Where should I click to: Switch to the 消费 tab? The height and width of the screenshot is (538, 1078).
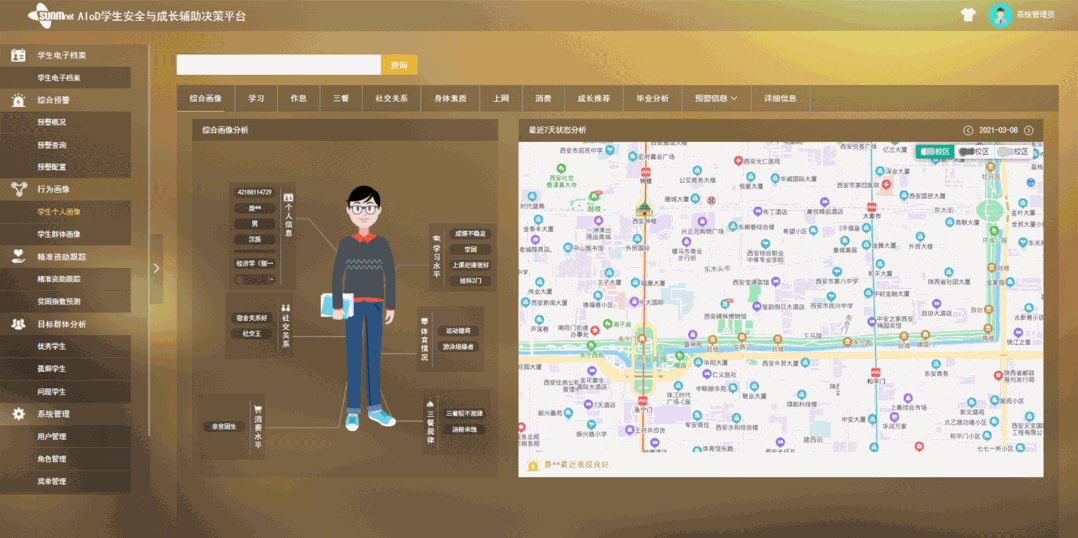point(543,99)
